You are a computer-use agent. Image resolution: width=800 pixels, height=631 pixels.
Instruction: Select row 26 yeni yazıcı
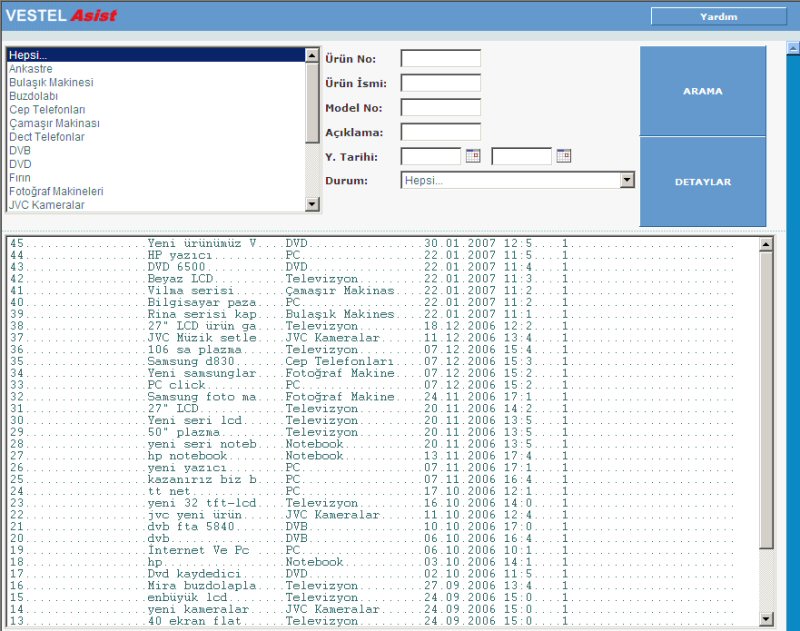point(383,468)
